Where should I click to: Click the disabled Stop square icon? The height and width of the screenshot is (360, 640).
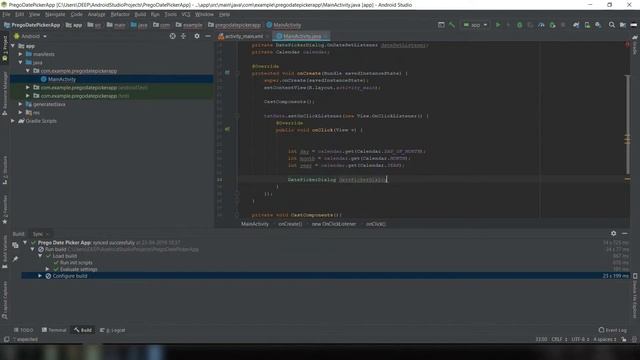coord(563,25)
